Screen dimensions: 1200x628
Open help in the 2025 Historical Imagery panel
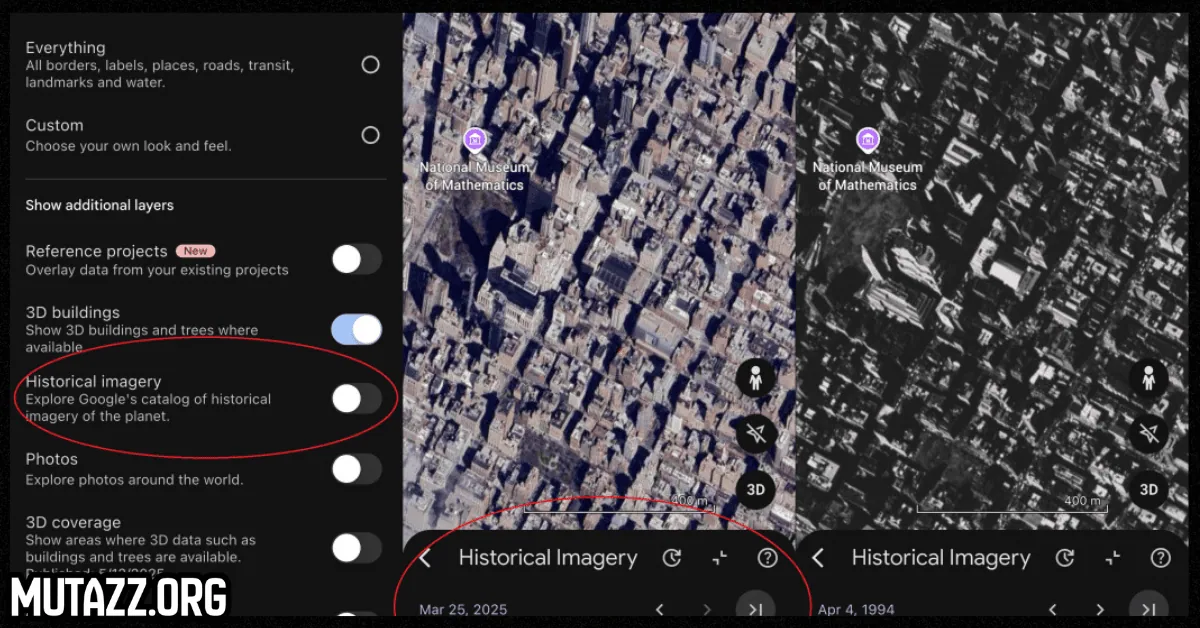point(767,558)
